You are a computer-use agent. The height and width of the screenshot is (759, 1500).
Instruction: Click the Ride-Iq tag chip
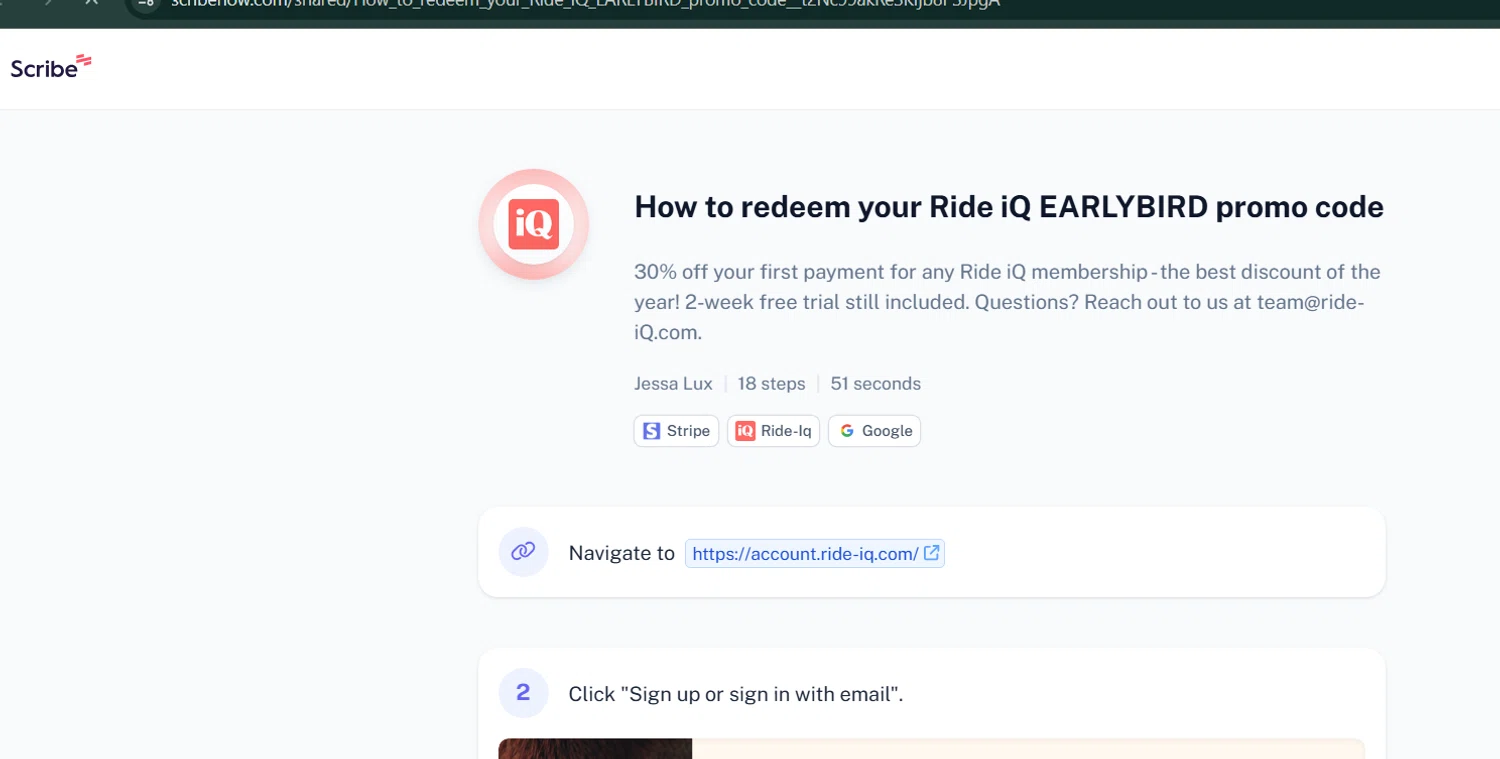click(773, 431)
